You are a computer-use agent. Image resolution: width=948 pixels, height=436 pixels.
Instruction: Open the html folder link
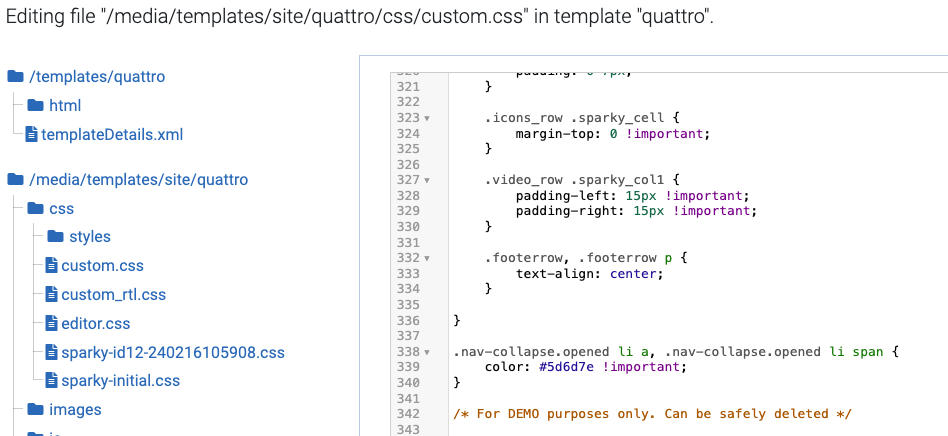pos(65,105)
